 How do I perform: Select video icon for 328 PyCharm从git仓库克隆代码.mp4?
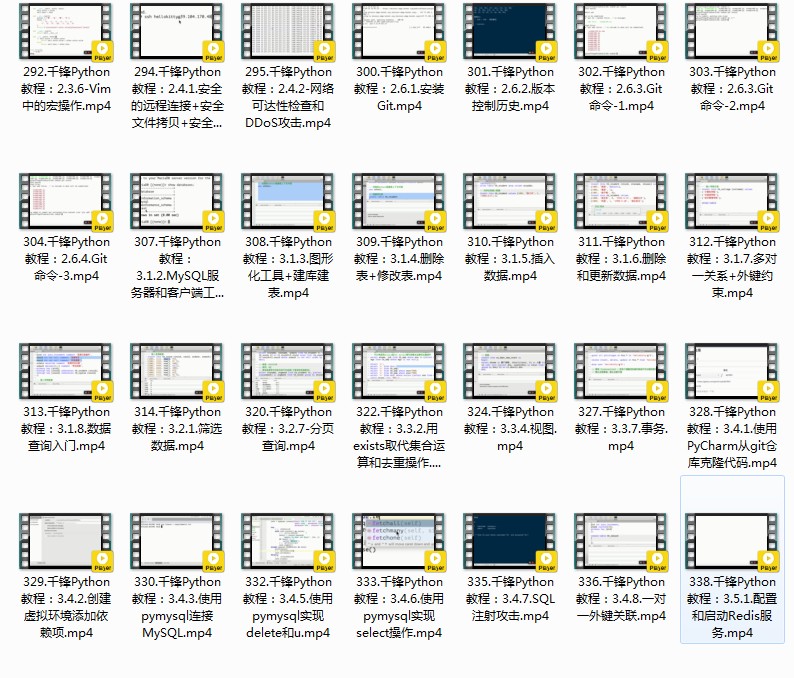coord(732,372)
